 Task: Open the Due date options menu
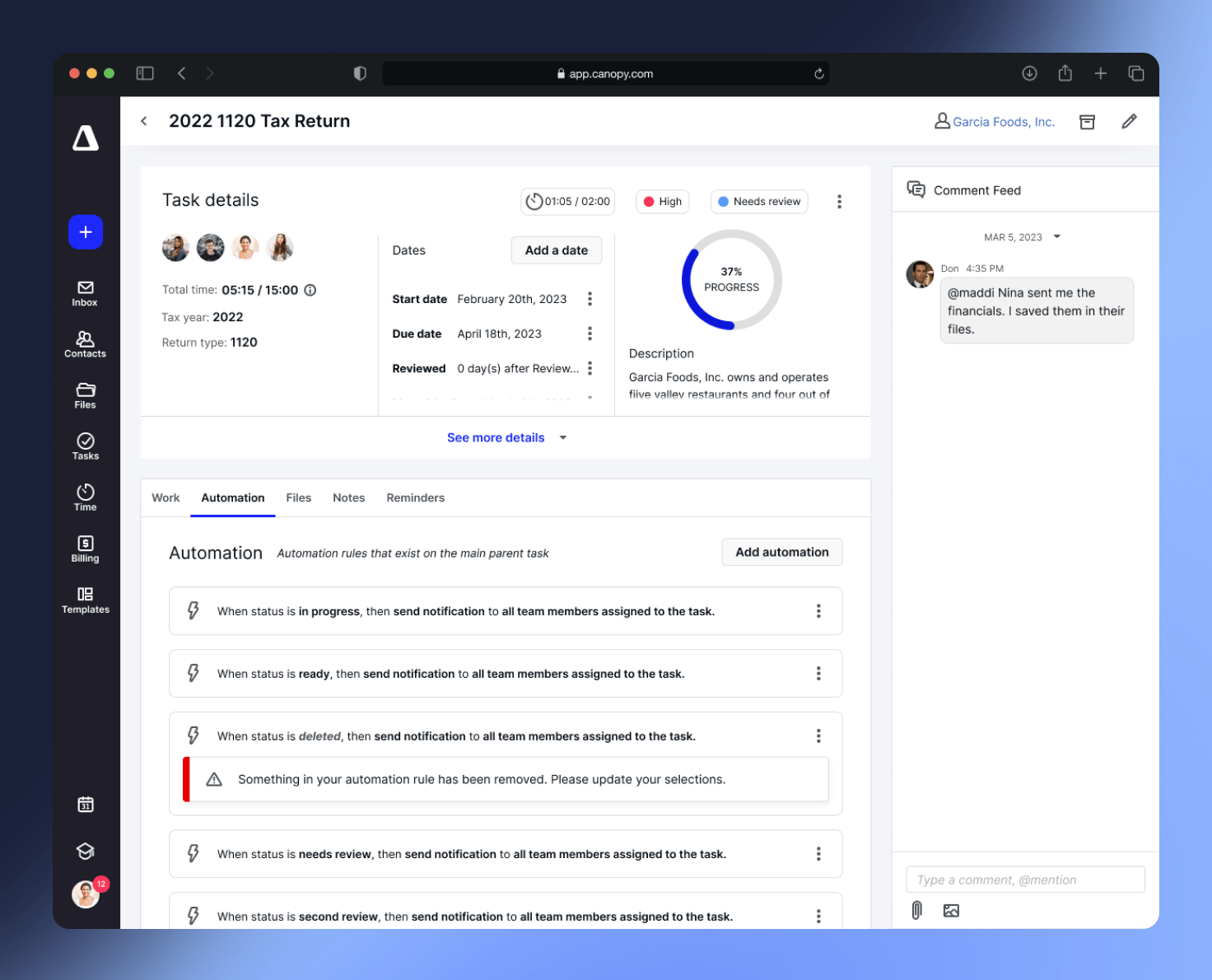pos(590,334)
